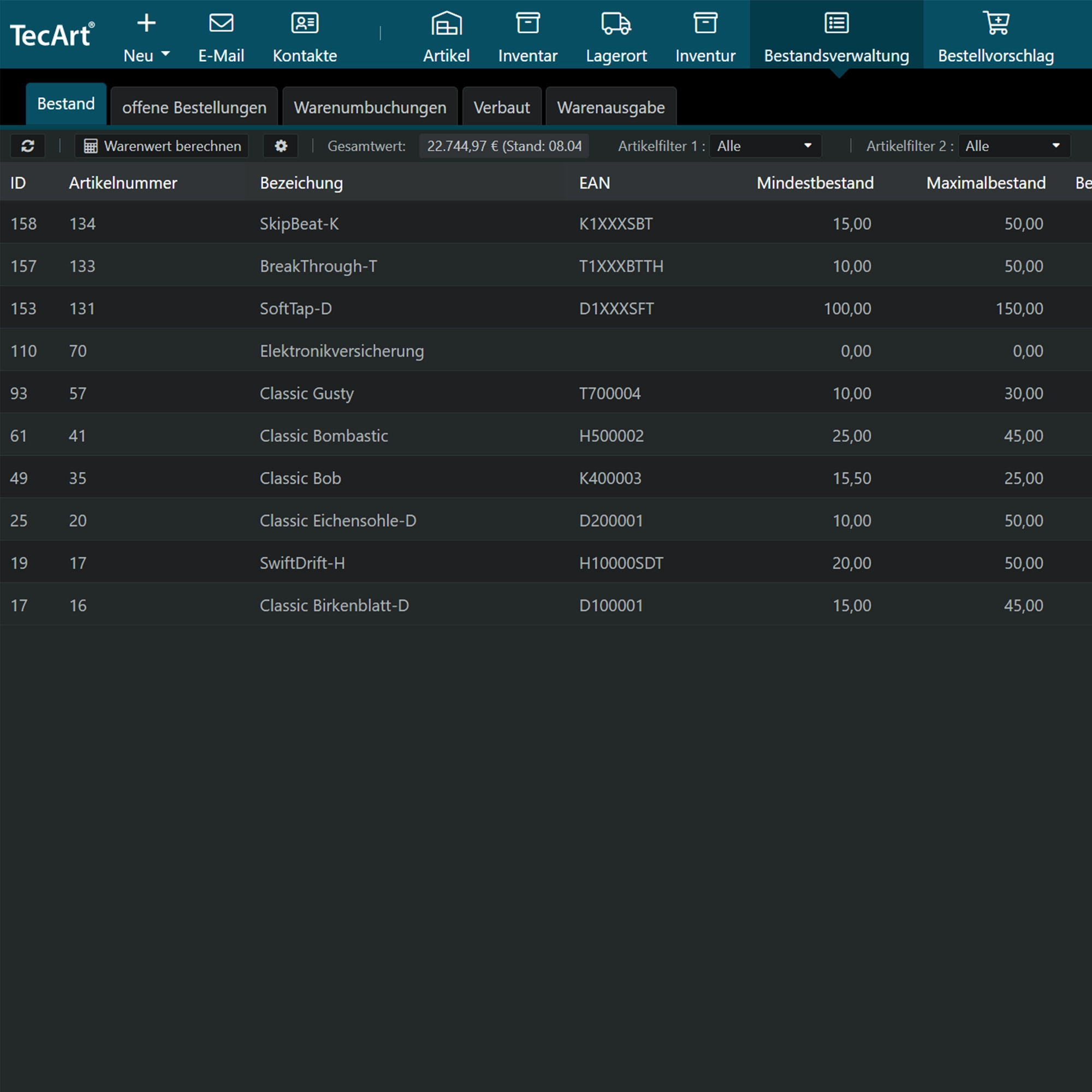Sort by the Bezeichung column header

[301, 183]
